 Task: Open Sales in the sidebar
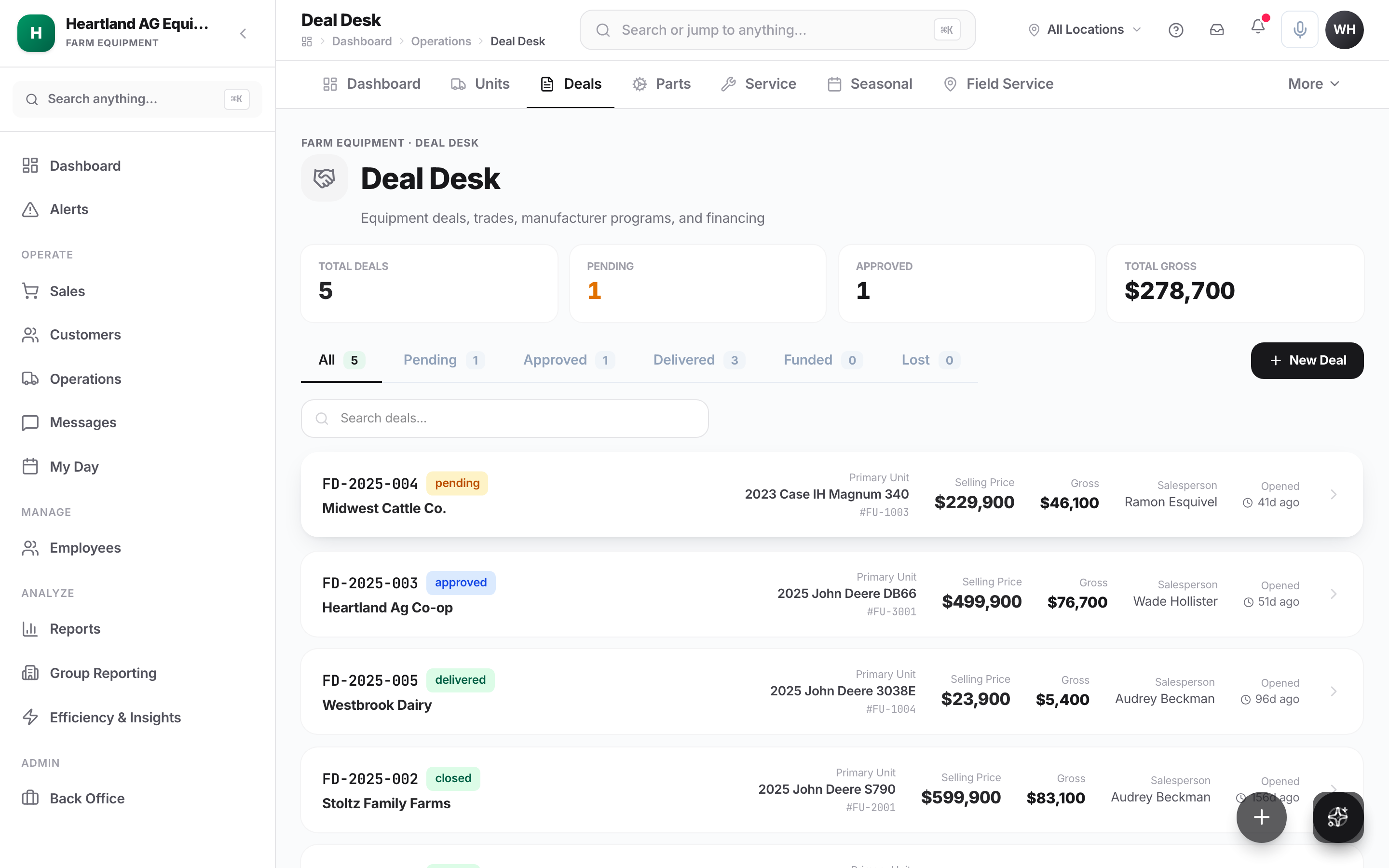137,291
